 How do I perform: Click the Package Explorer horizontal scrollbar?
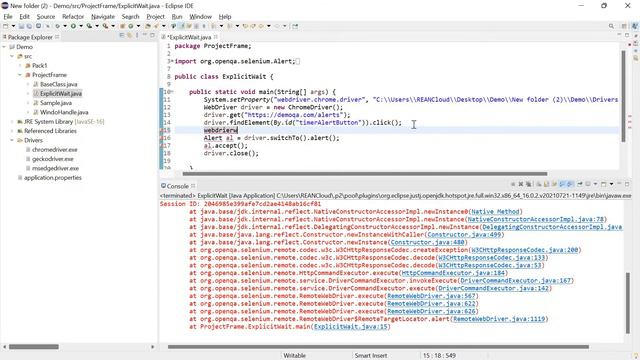(x=34, y=347)
